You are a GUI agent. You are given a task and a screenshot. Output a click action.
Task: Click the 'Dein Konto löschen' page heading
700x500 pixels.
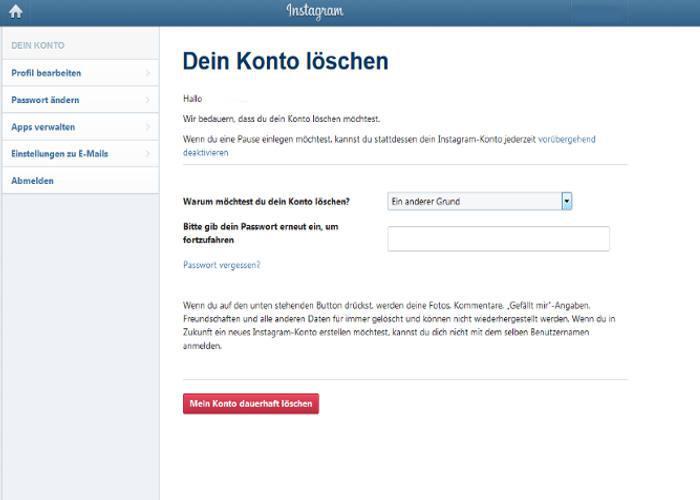click(286, 61)
